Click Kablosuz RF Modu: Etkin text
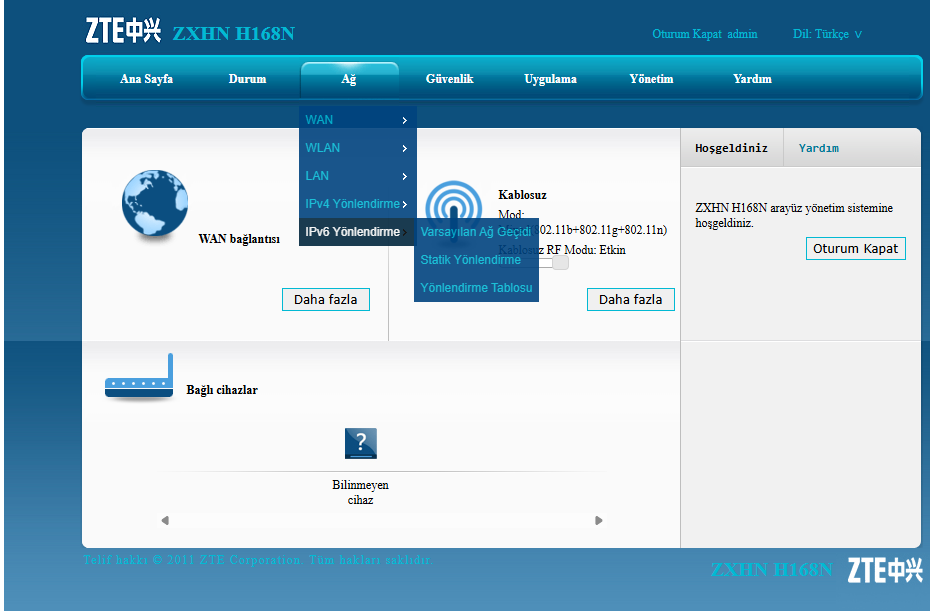The width and height of the screenshot is (930, 611). [562, 250]
